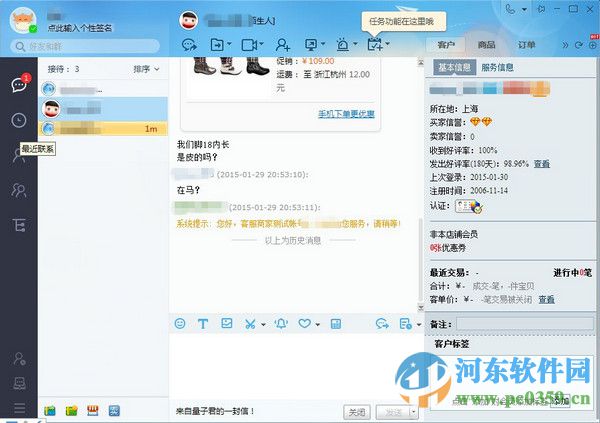
Task: Open font settings T icon
Action: pos(203,324)
